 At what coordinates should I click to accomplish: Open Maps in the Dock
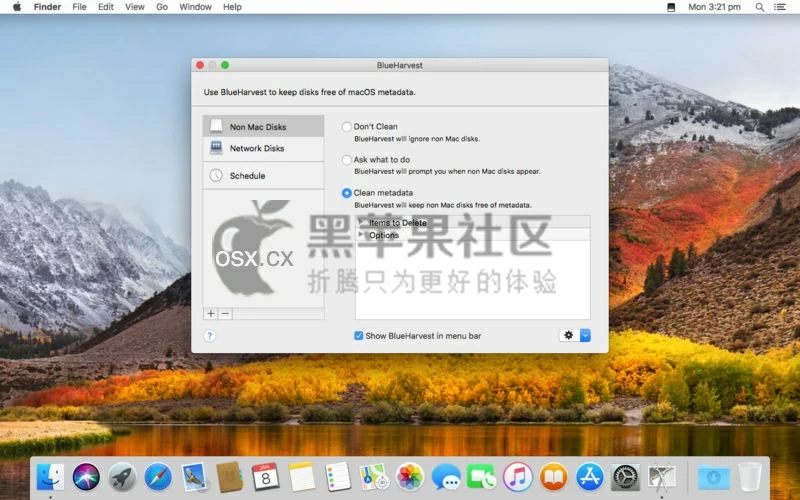pyautogui.click(x=373, y=477)
